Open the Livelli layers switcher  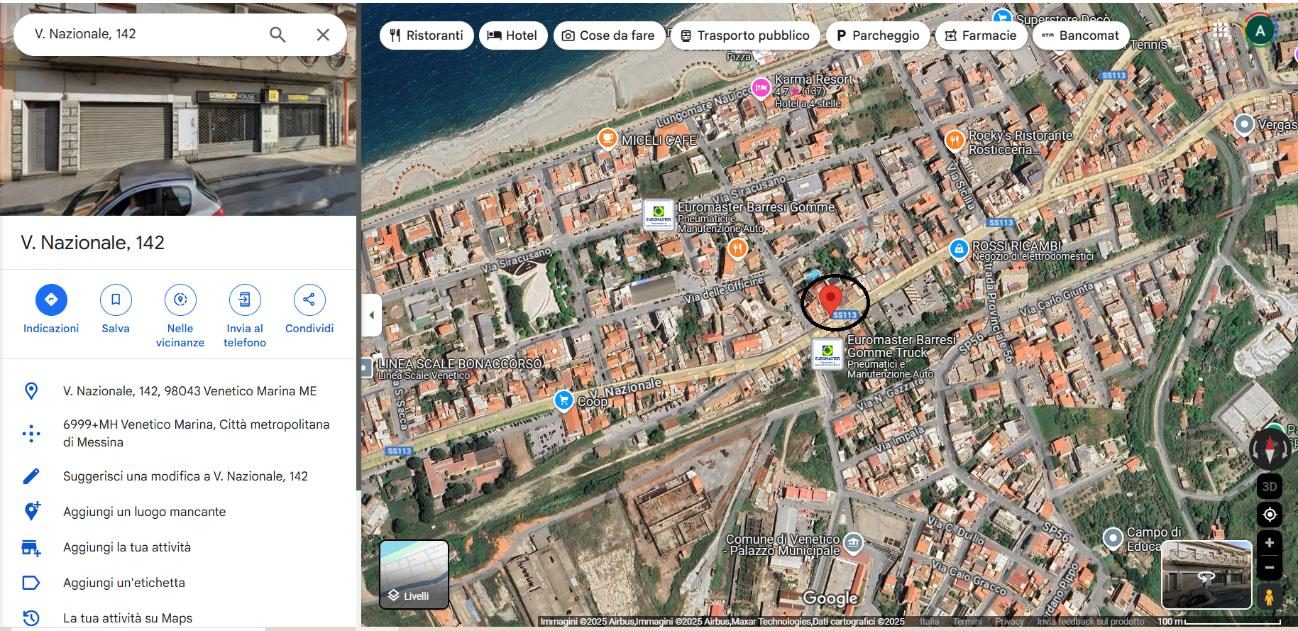point(414,574)
